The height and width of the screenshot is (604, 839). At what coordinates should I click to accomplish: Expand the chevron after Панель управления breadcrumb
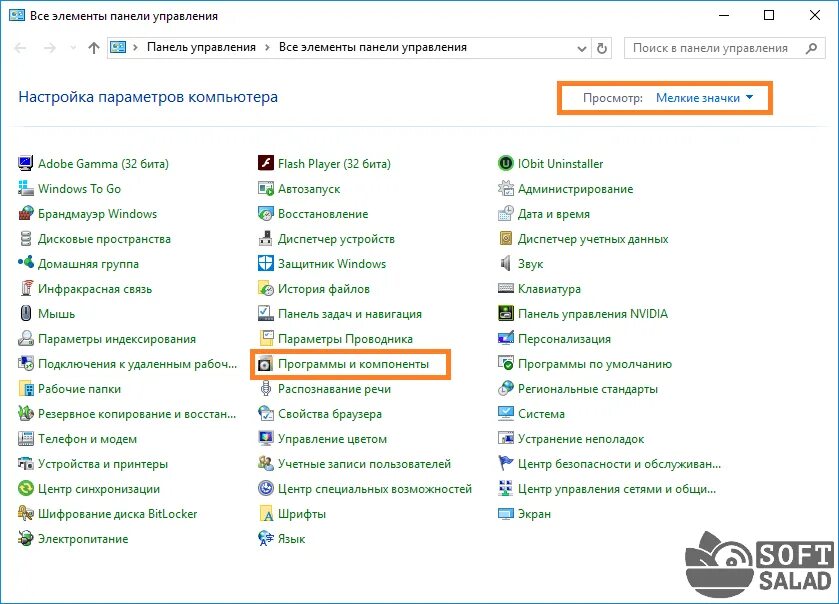coord(267,48)
